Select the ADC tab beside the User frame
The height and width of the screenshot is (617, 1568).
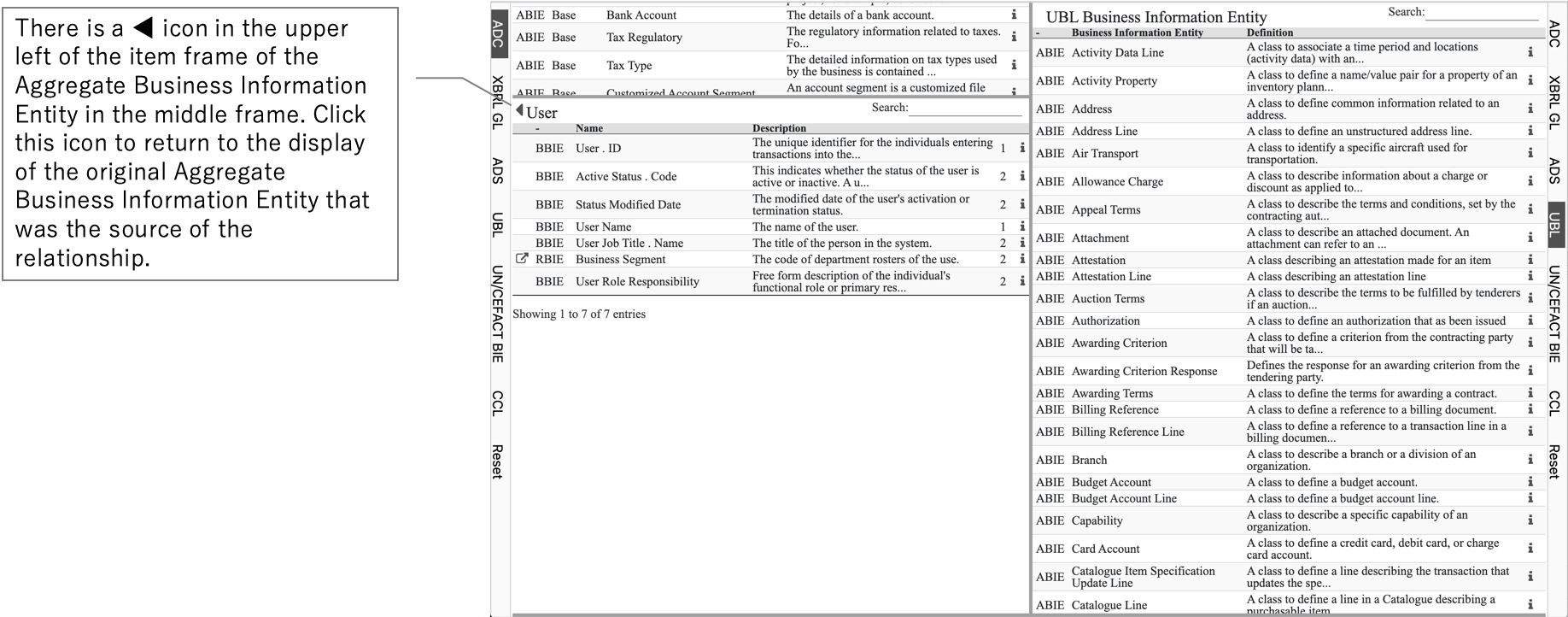pos(498,33)
